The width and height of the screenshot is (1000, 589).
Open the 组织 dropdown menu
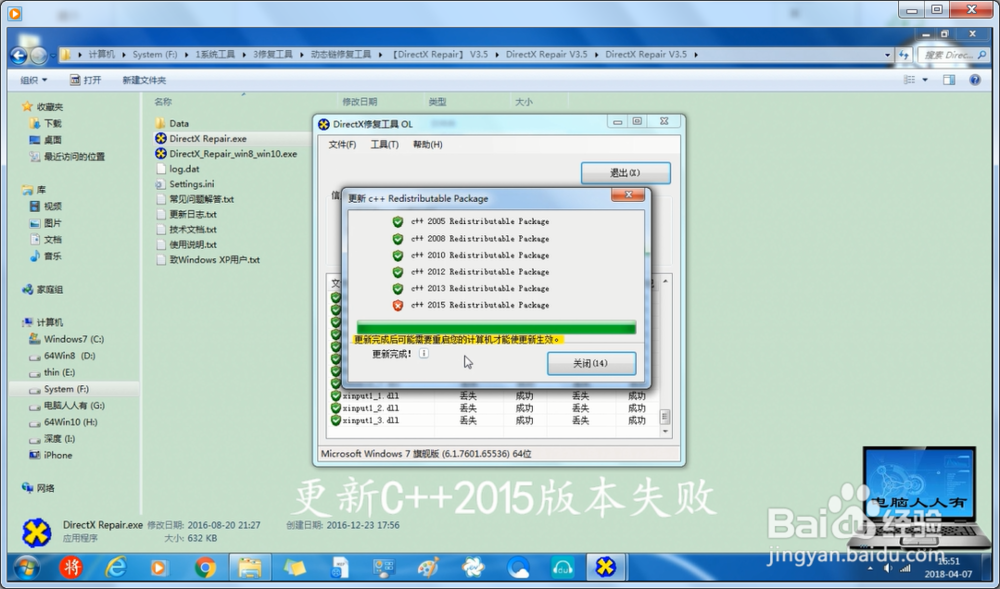33,80
